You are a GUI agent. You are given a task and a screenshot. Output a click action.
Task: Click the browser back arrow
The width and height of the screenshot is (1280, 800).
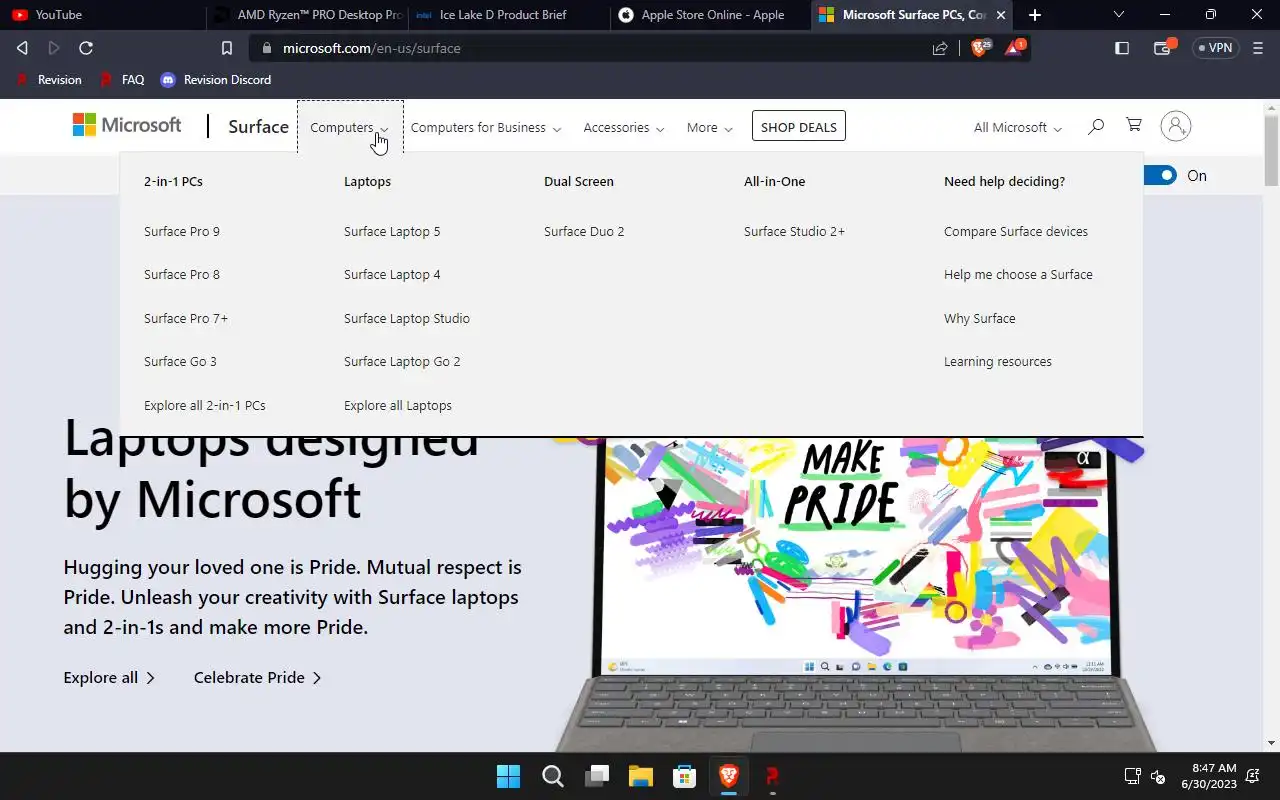click(x=22, y=48)
